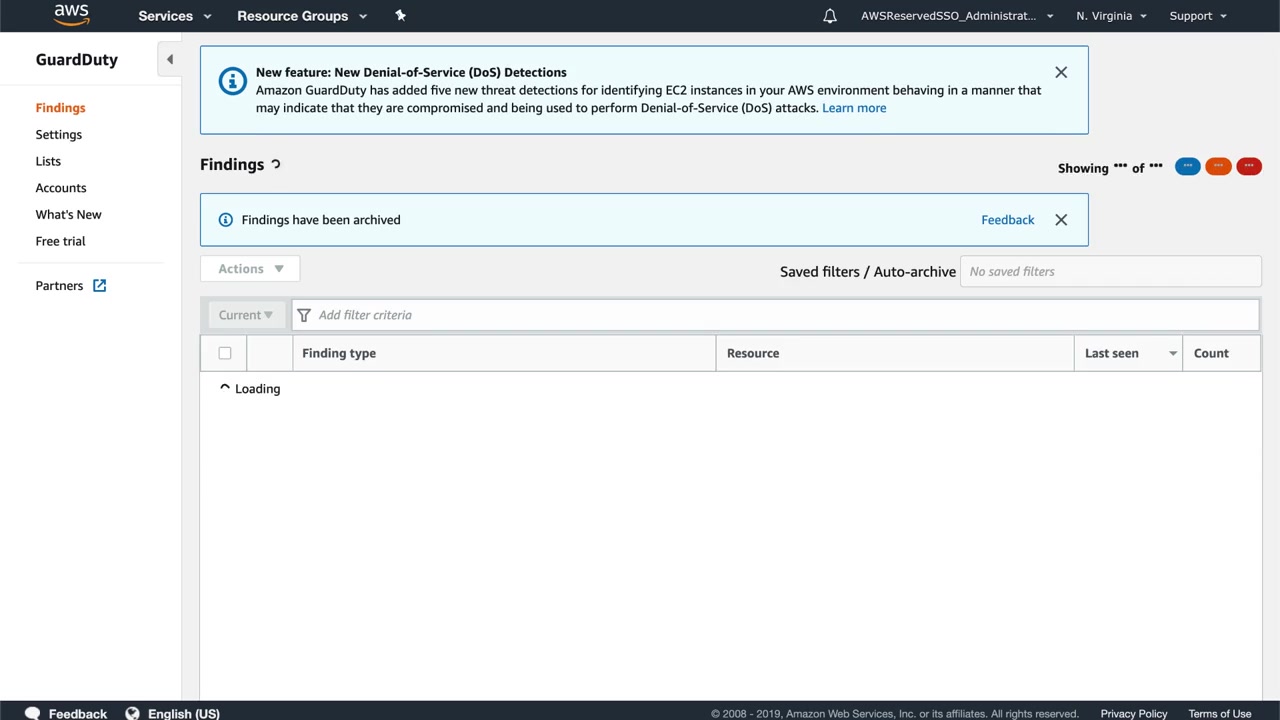This screenshot has width=1280, height=720.
Task: Click the pin shortcut icon in navbar
Action: (400, 15)
